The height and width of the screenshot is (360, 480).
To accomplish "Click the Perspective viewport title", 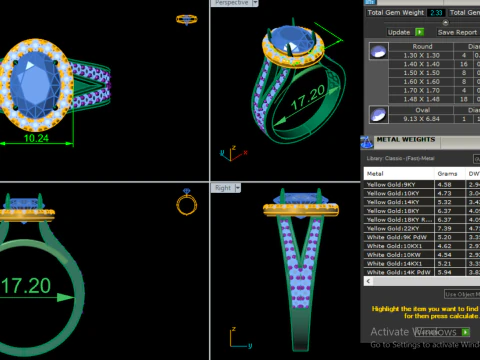I will (232, 3).
